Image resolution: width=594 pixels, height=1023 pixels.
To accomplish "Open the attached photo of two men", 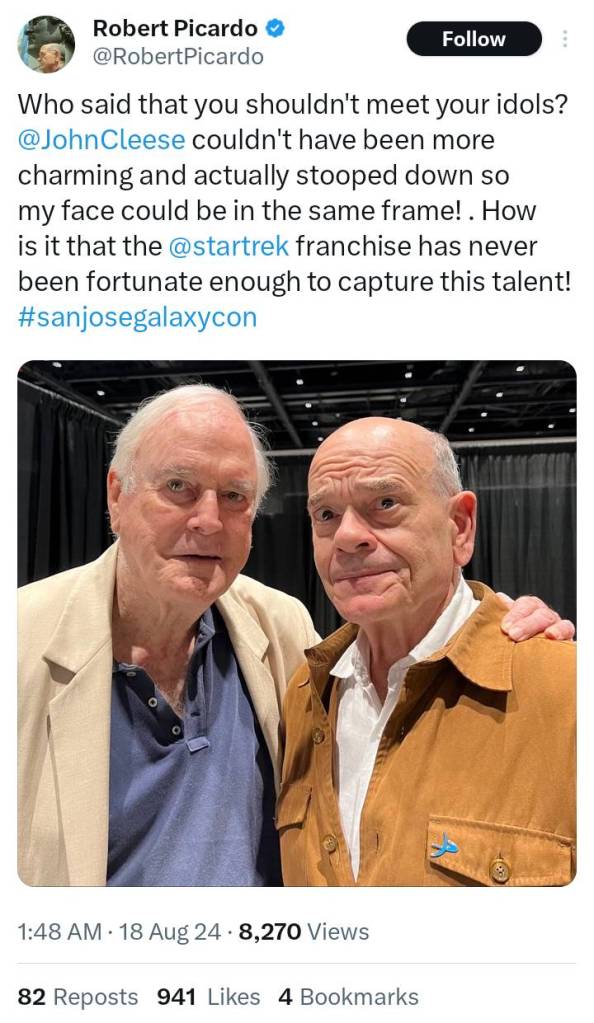I will click(297, 623).
